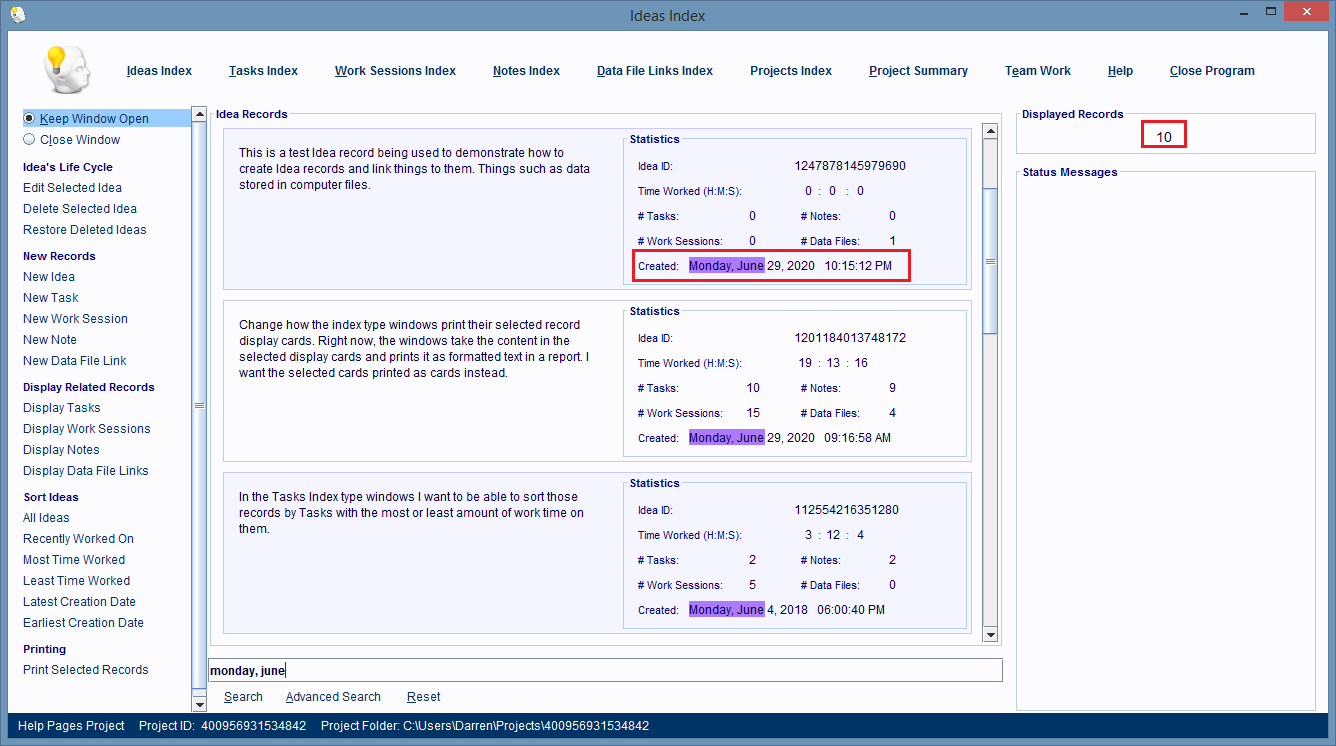Click Project ID in status bar

coord(222,726)
